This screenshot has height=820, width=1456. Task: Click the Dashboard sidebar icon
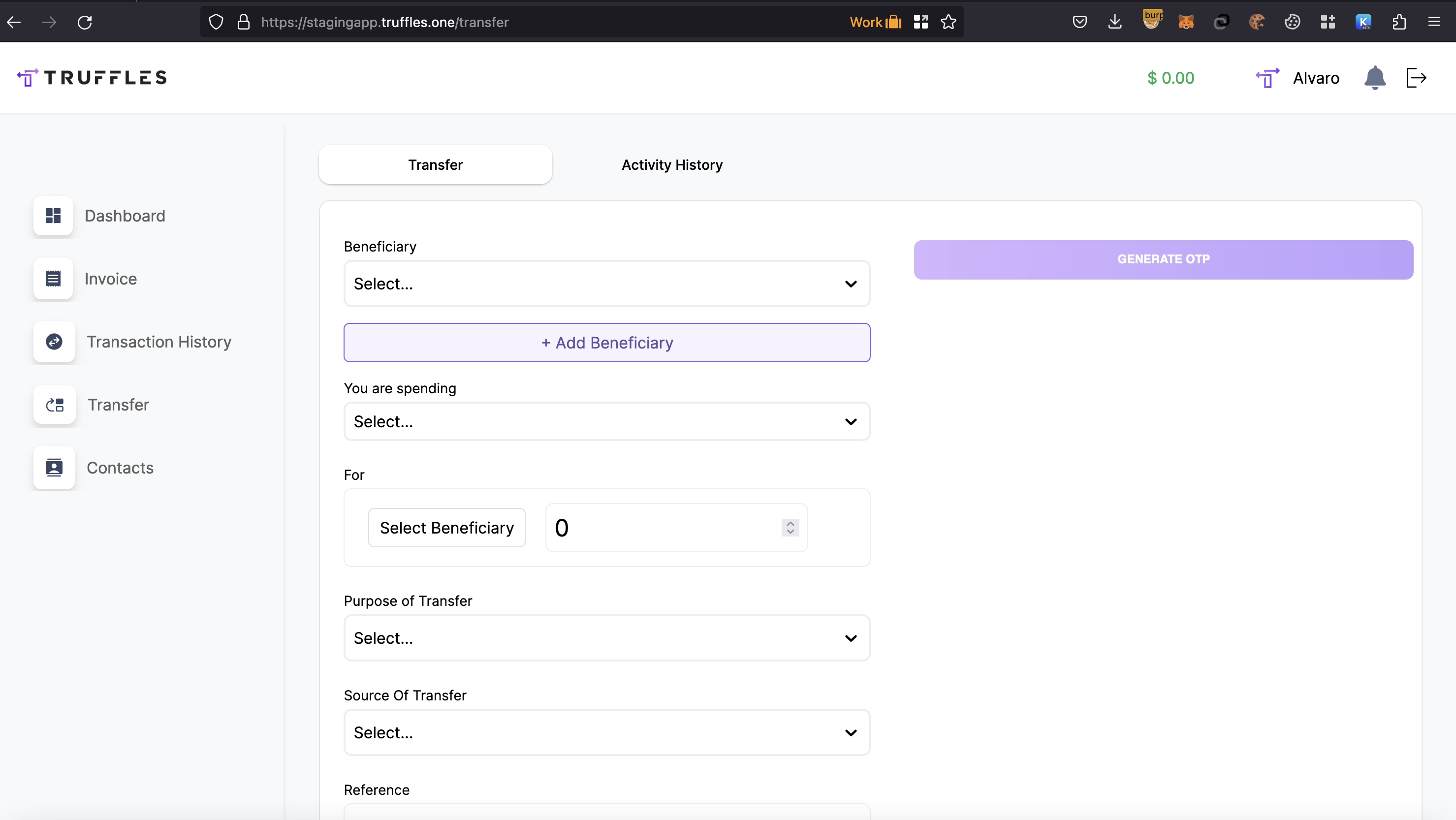54,216
